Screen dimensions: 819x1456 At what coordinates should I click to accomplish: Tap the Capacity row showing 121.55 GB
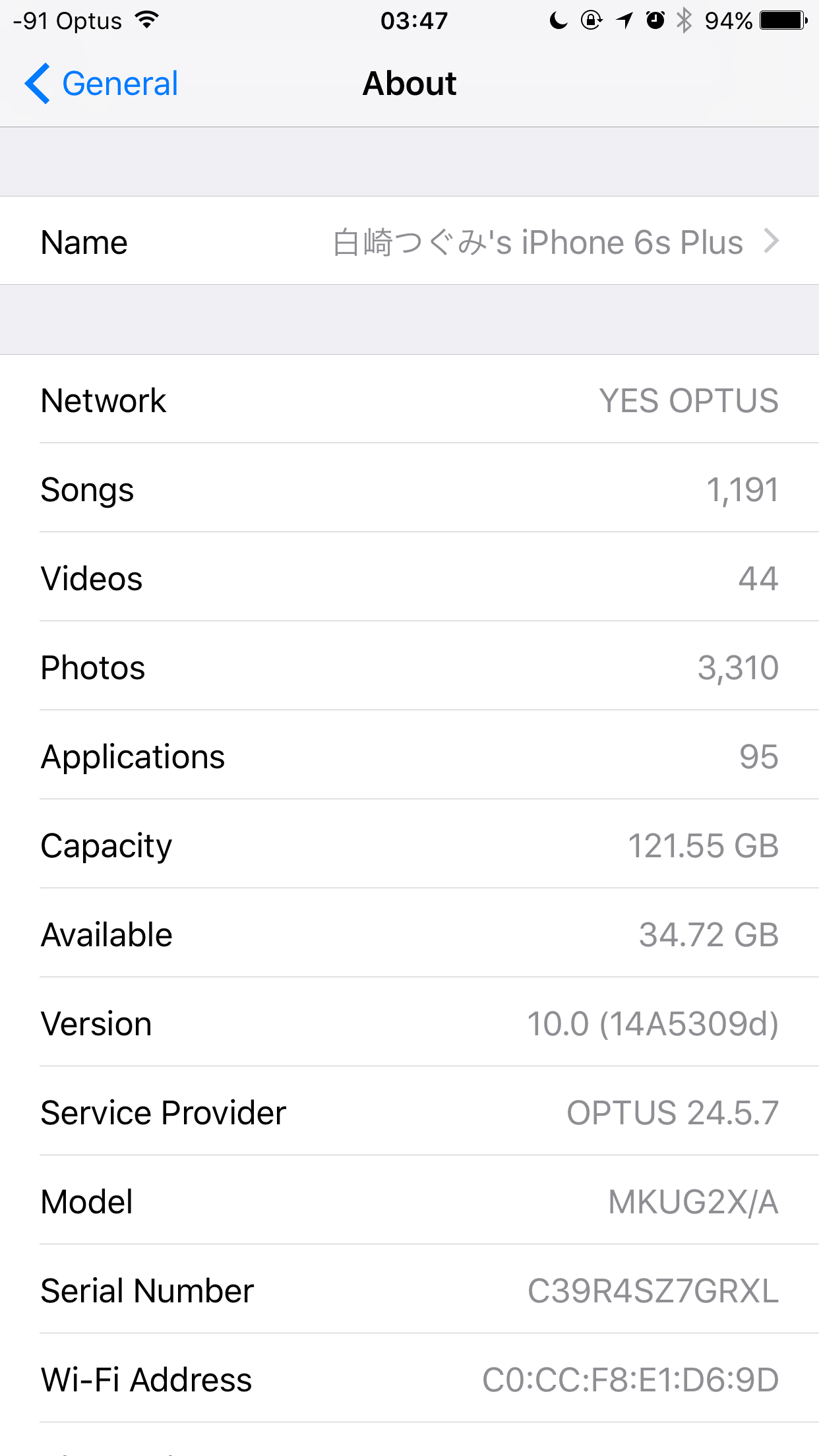coord(409,845)
